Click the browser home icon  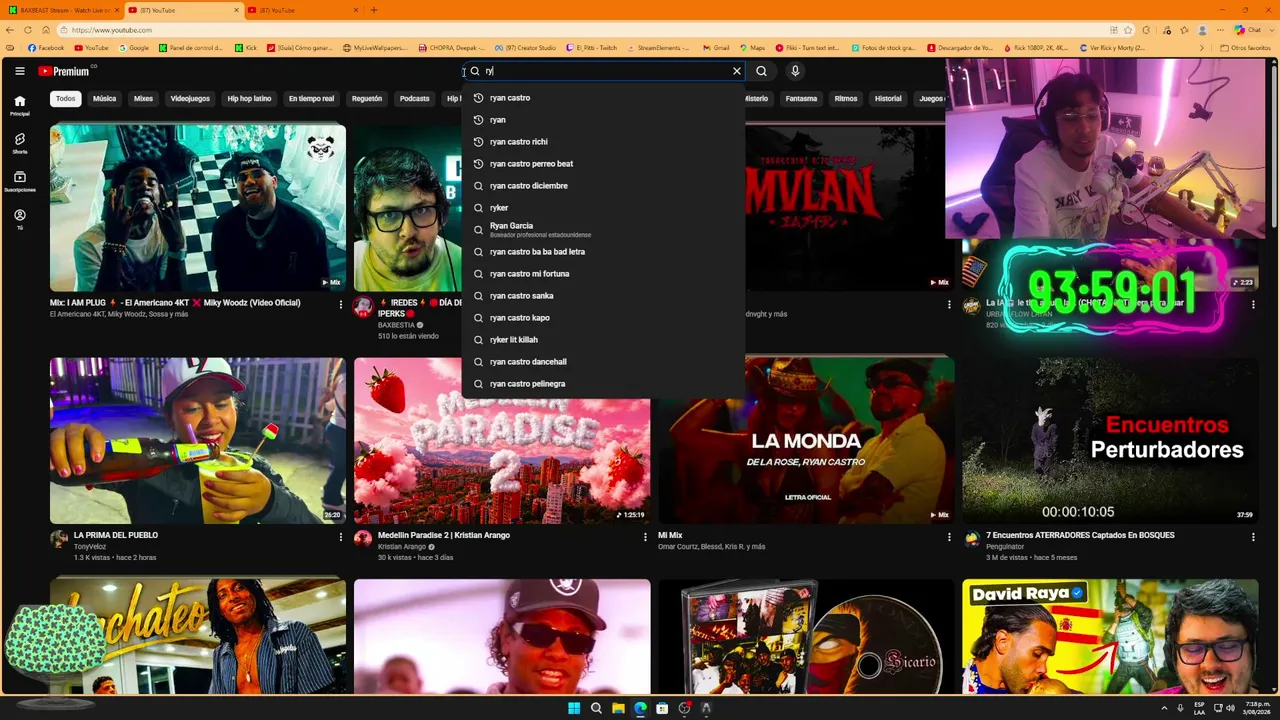pyautogui.click(x=45, y=30)
